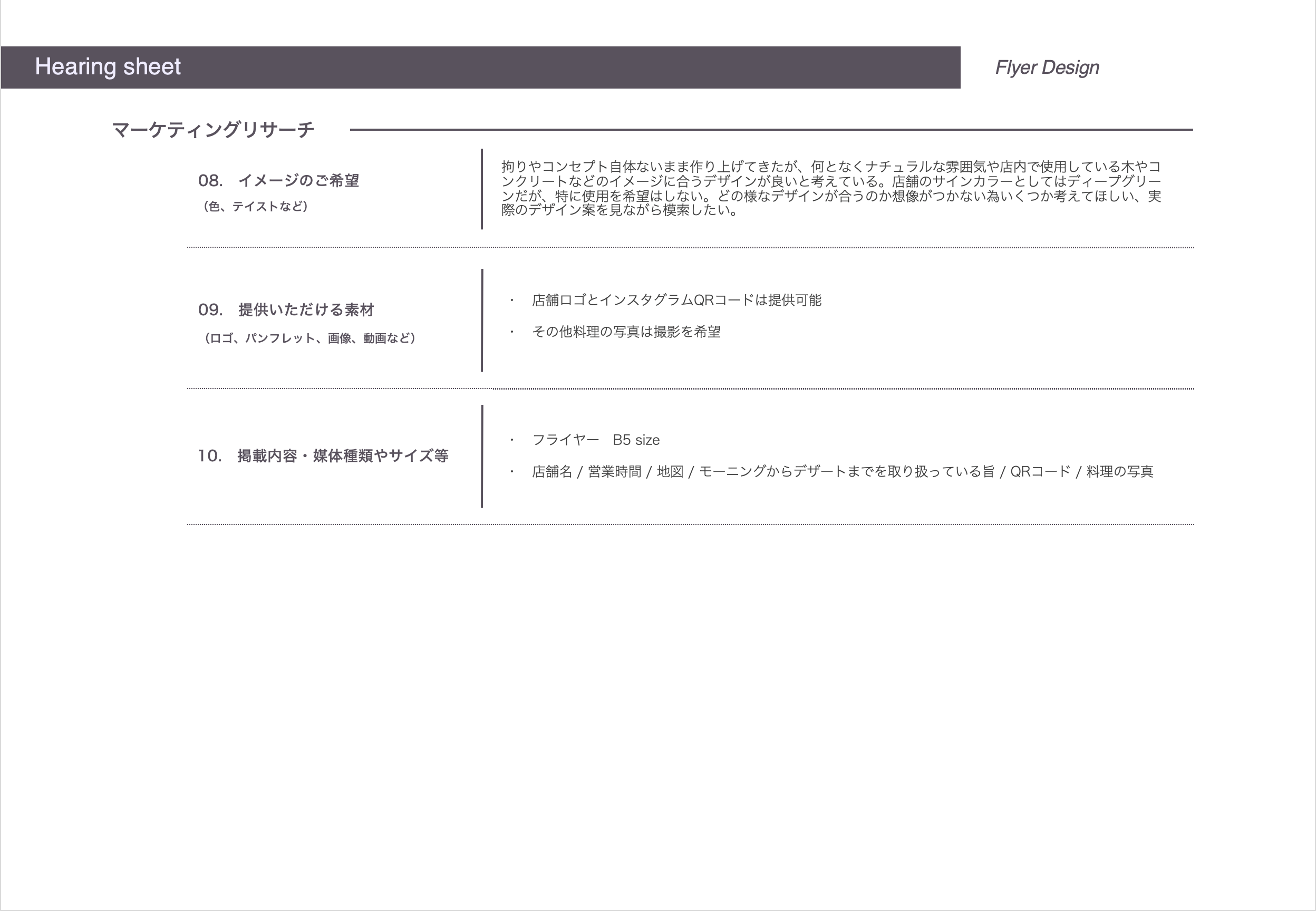Click the vertical divider beside item 10

click(482, 456)
